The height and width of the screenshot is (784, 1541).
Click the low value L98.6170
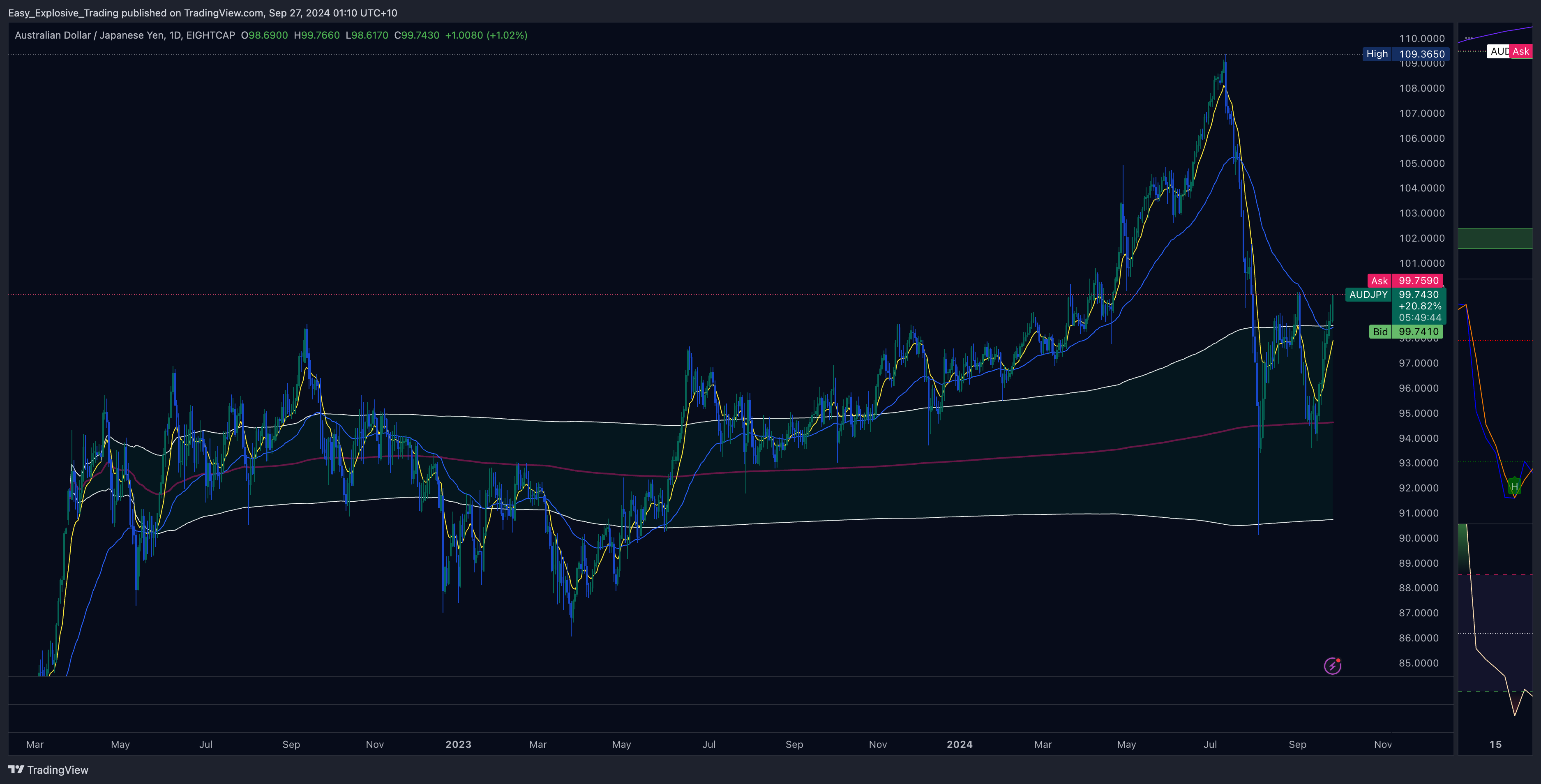click(x=367, y=35)
